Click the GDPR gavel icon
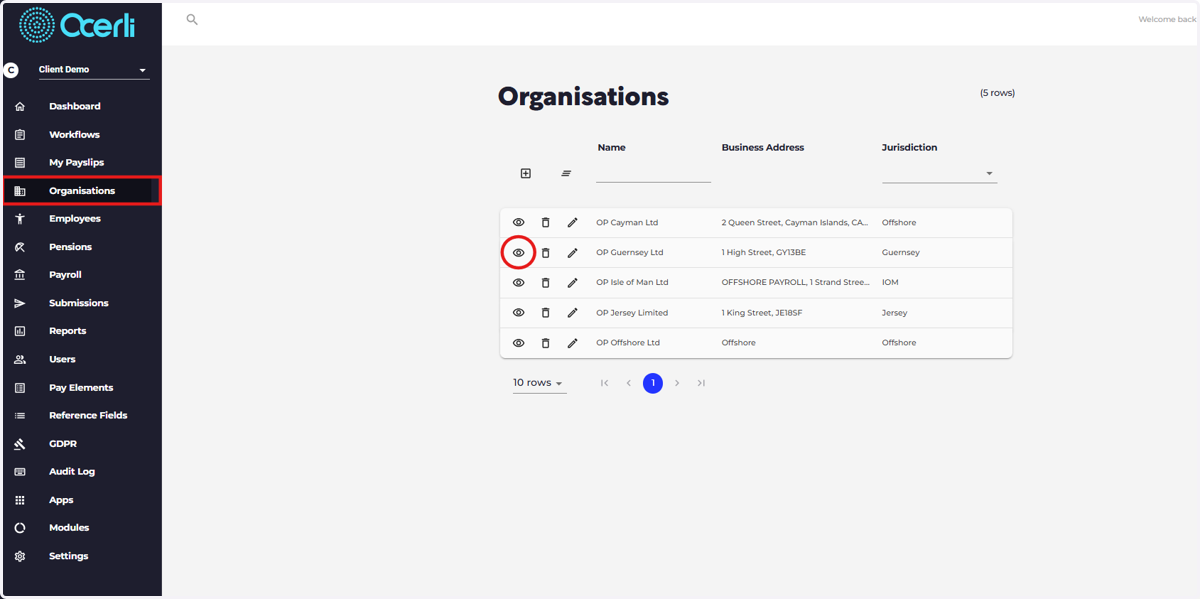The image size is (1200, 599). click(x=20, y=443)
